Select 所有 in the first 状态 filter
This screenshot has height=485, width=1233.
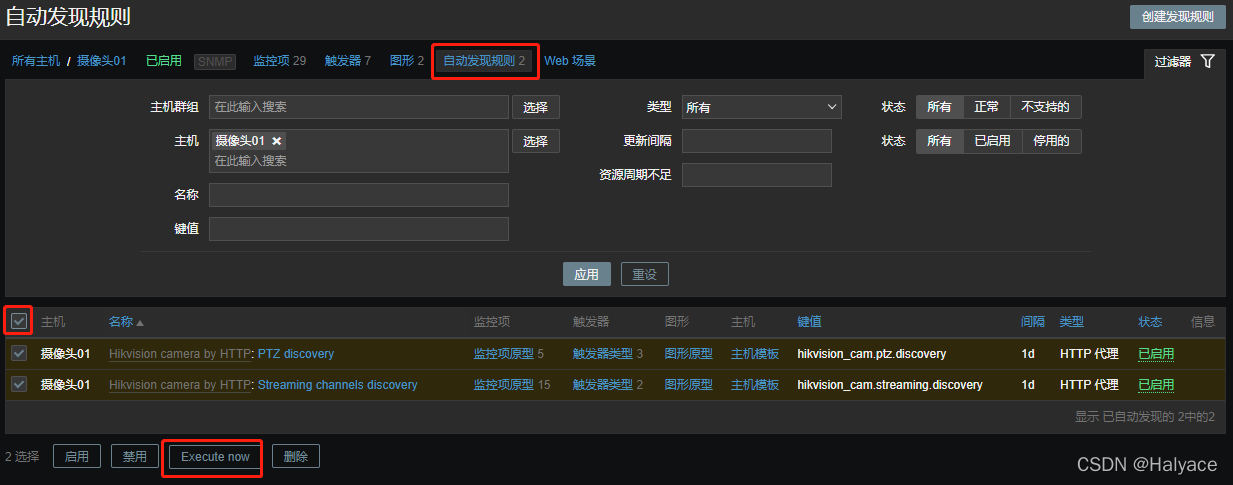click(x=940, y=107)
